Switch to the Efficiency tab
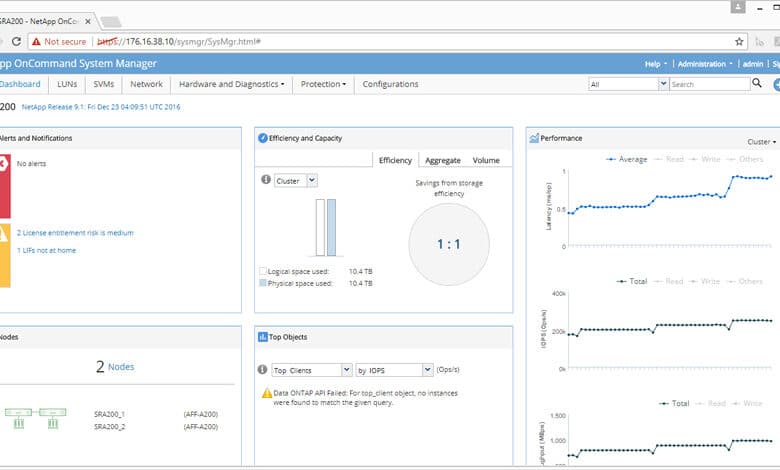The image size is (780, 470). (x=395, y=160)
